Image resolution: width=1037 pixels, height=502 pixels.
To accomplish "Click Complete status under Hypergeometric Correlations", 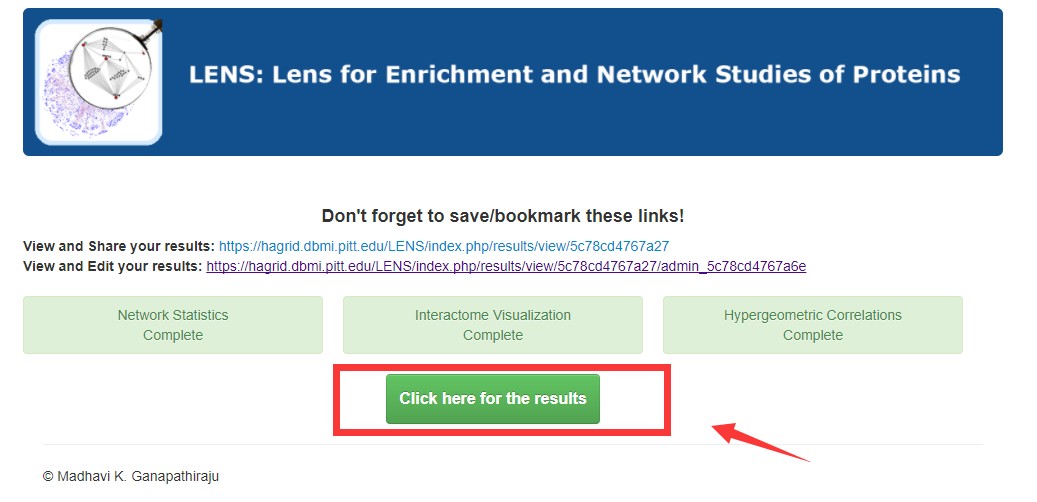I will (813, 335).
